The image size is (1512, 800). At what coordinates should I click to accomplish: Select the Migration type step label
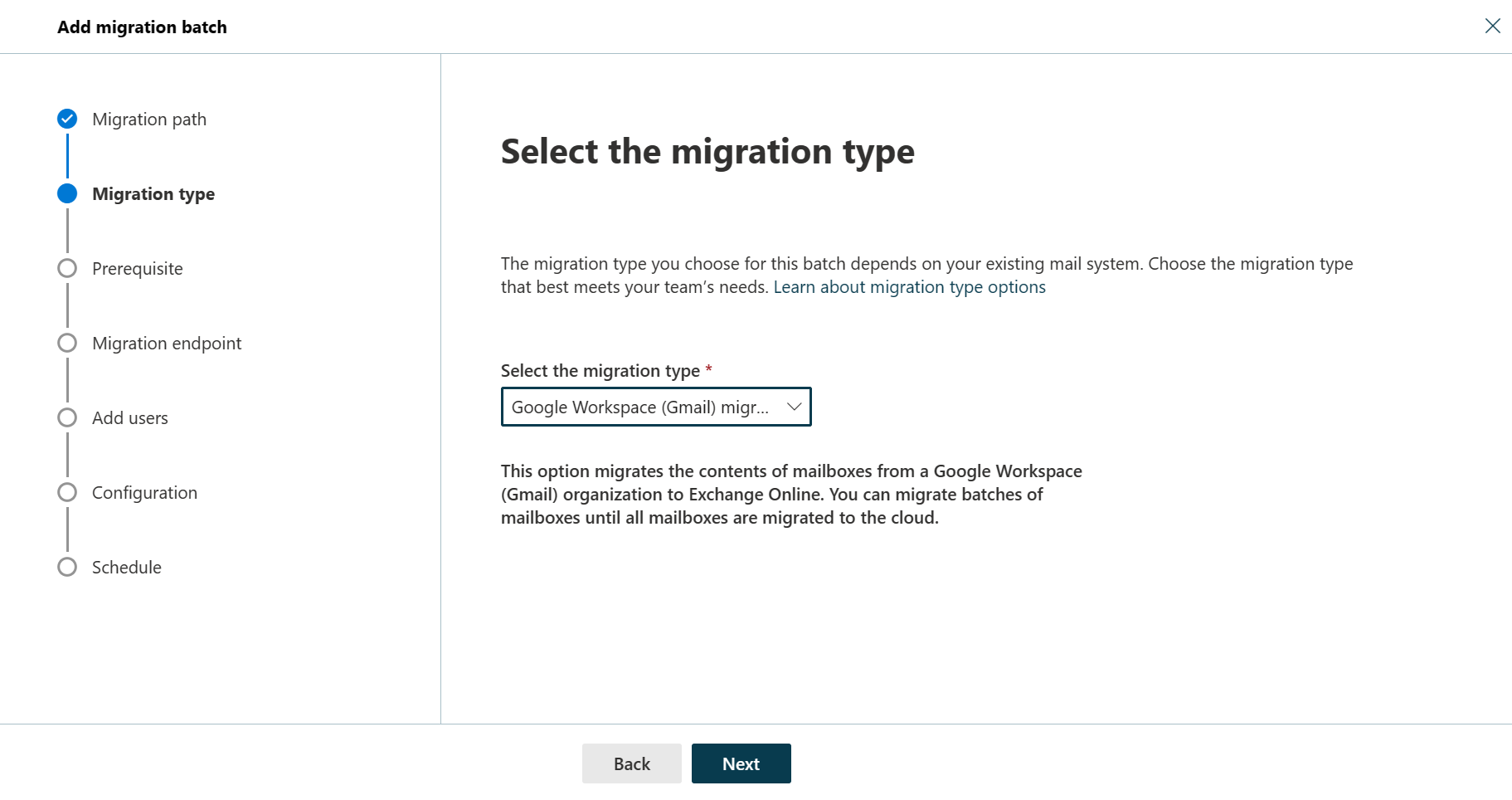(153, 194)
